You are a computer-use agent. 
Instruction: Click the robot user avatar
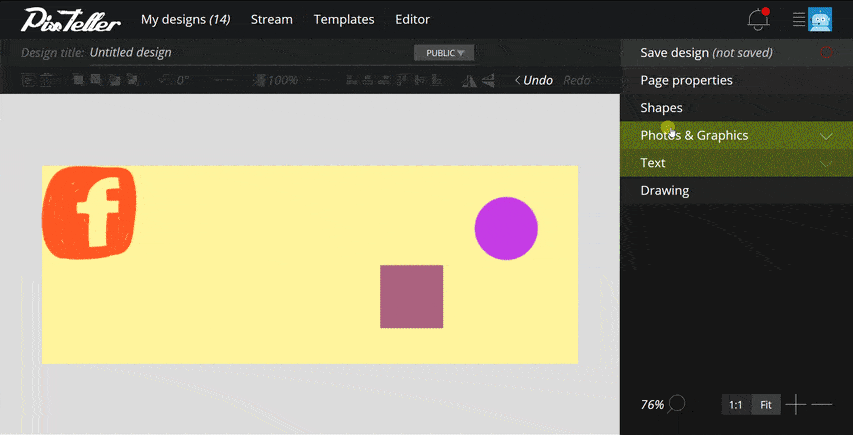pyautogui.click(x=820, y=20)
